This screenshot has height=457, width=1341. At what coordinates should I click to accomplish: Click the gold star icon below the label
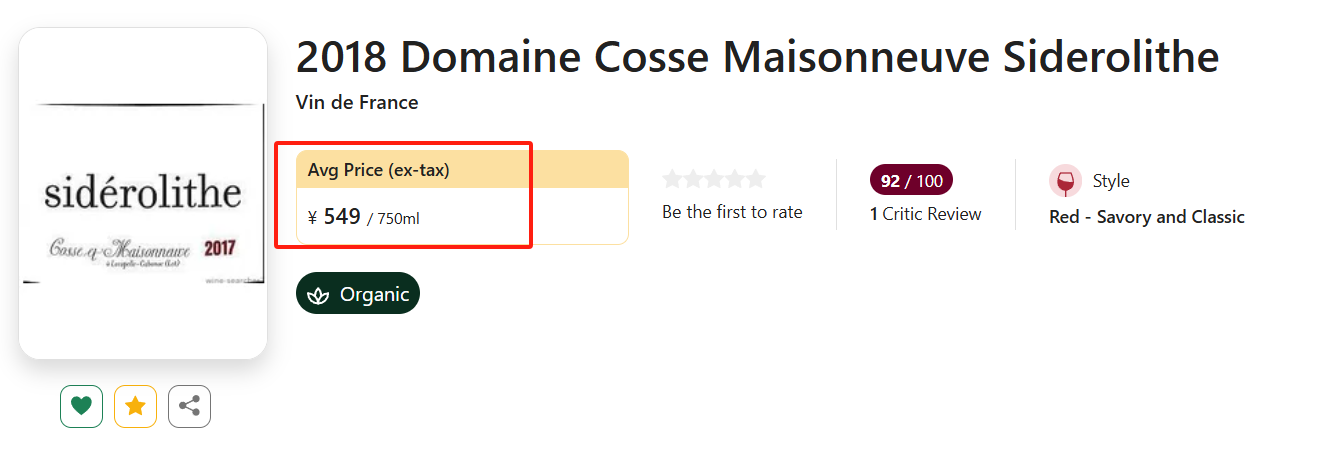click(135, 406)
